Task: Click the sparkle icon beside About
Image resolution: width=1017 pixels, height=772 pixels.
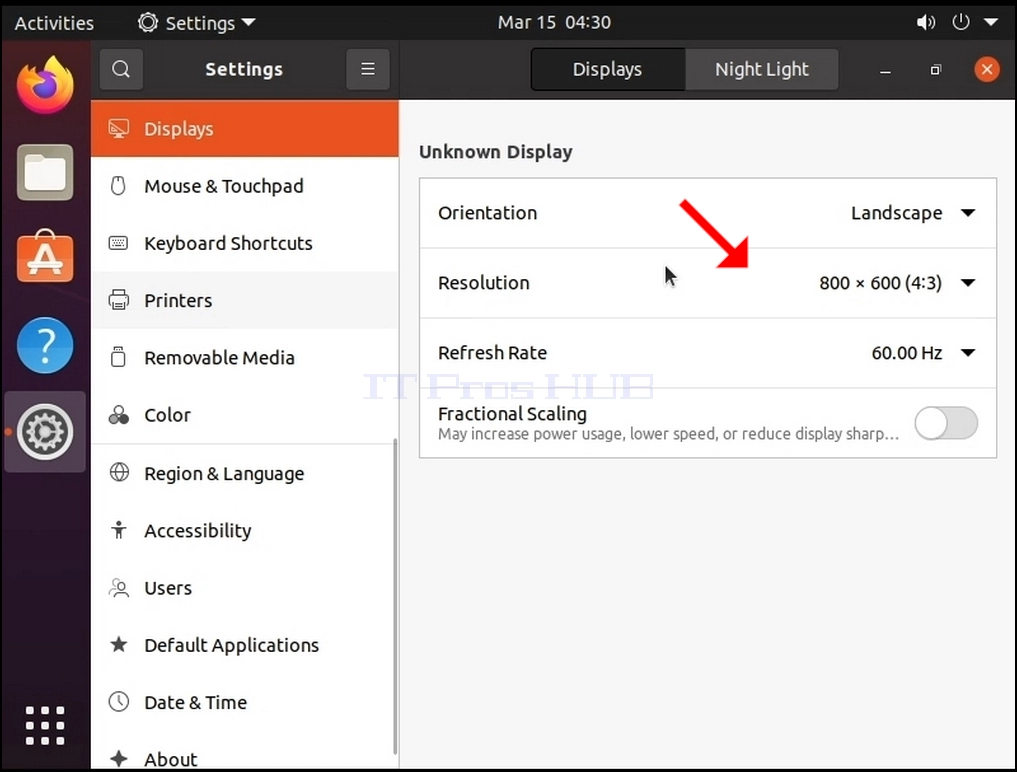Action: [119, 758]
